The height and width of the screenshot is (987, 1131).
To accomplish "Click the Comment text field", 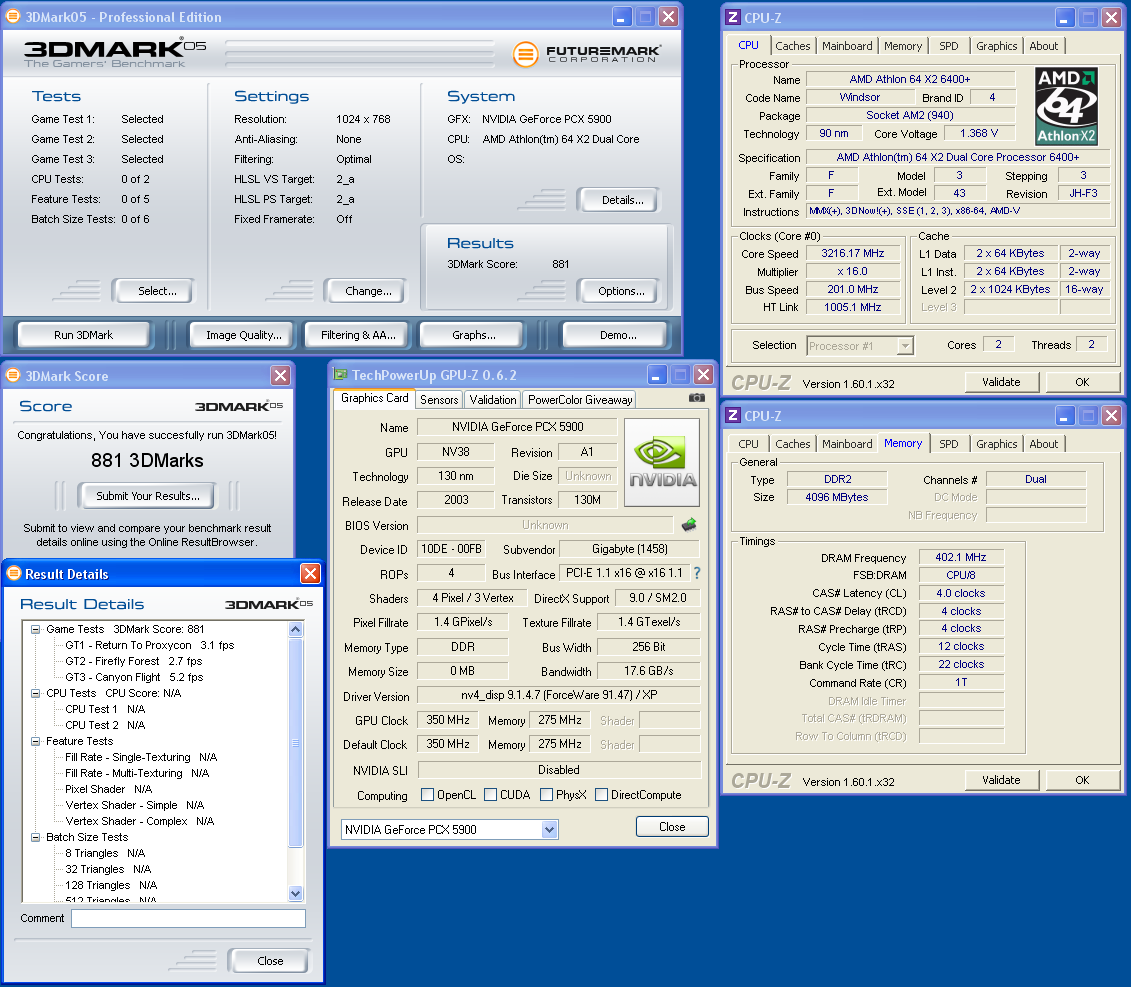I will (188, 918).
